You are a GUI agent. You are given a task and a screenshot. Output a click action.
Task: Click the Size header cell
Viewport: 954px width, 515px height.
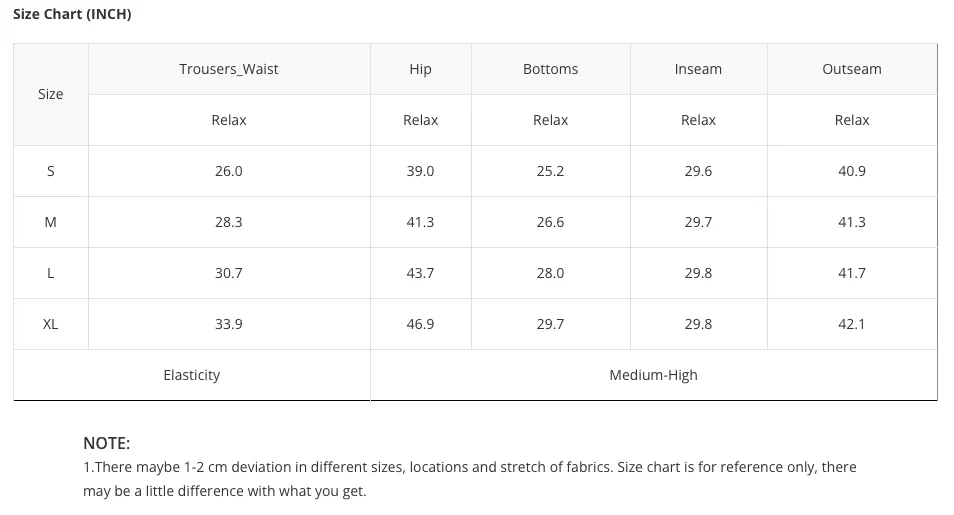(50, 94)
